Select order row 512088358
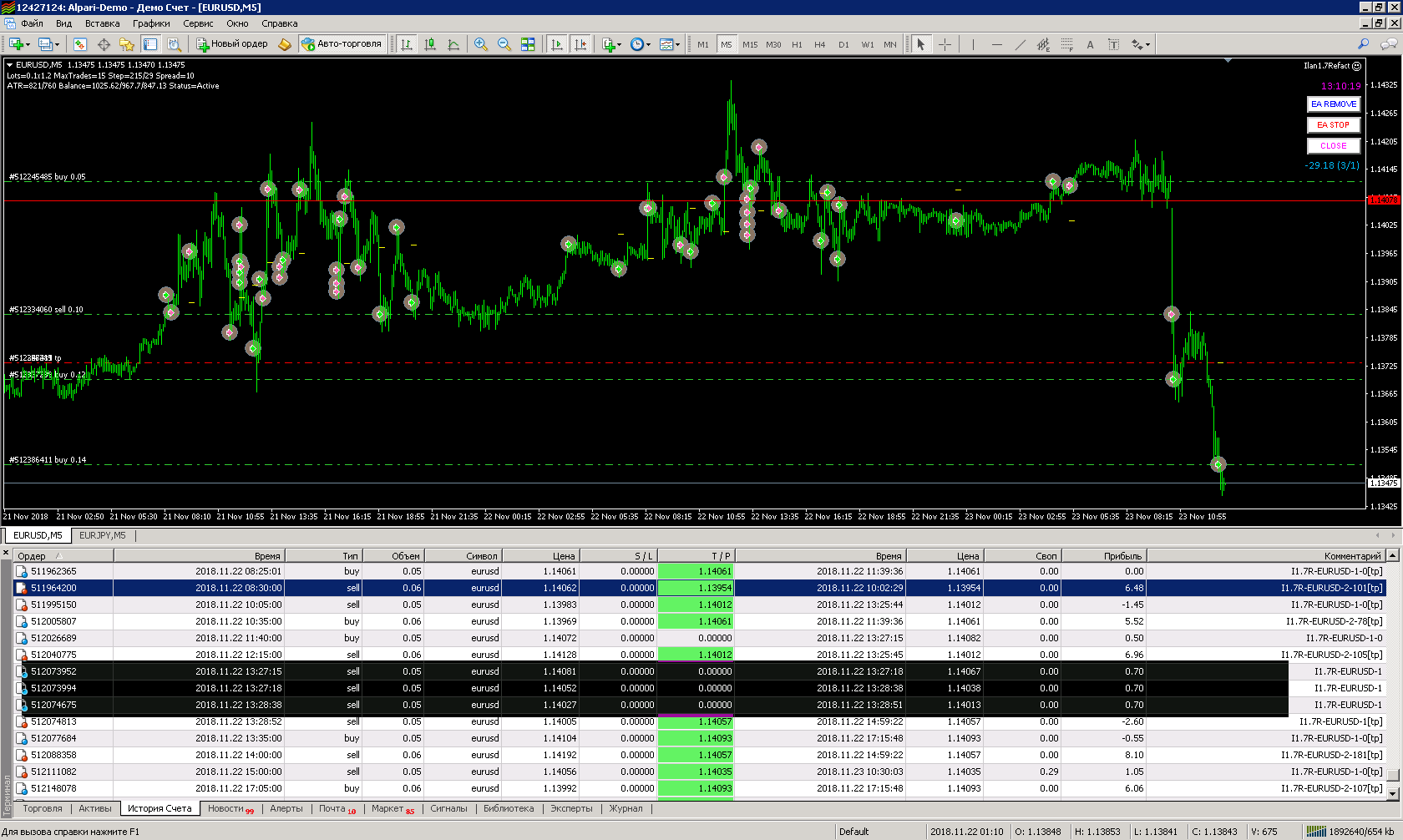 [x=700, y=755]
